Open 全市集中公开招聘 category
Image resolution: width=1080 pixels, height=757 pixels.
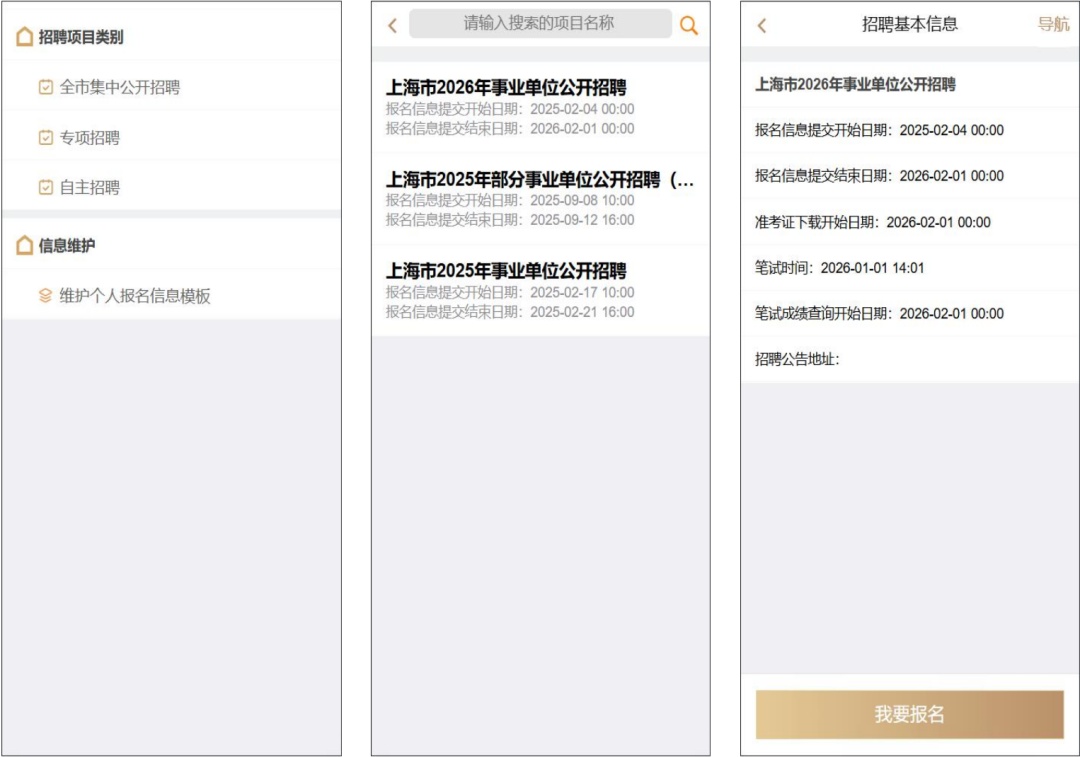point(120,87)
